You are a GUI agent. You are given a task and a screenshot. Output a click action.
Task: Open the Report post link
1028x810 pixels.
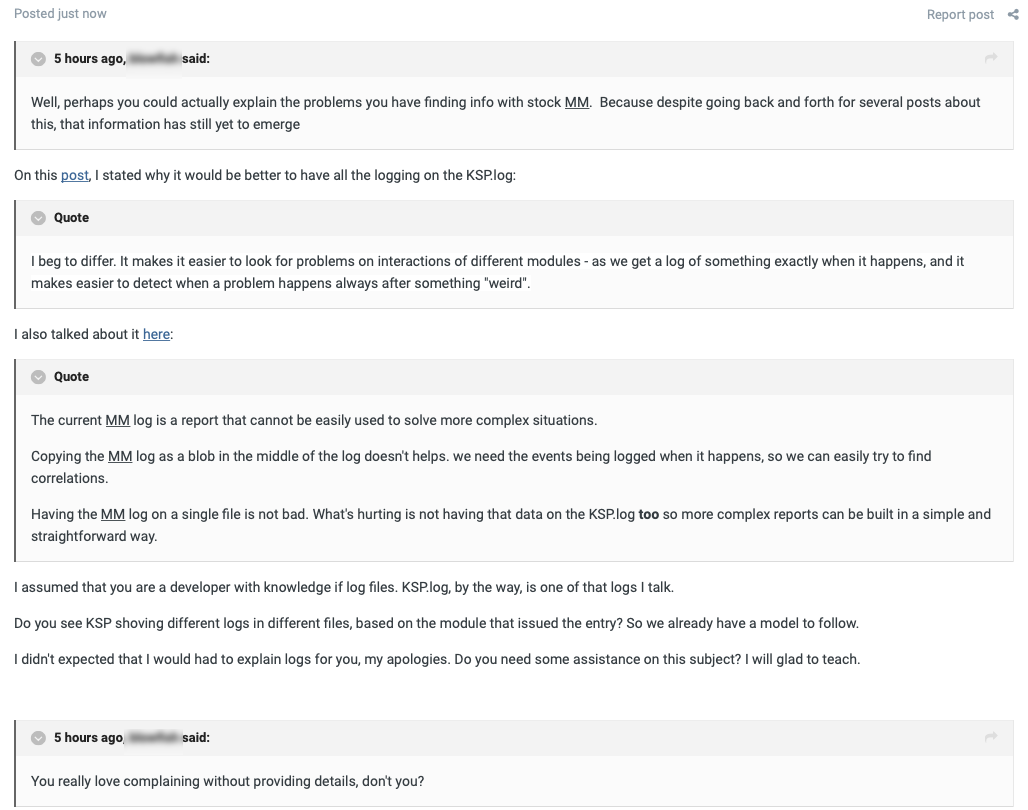pos(960,14)
